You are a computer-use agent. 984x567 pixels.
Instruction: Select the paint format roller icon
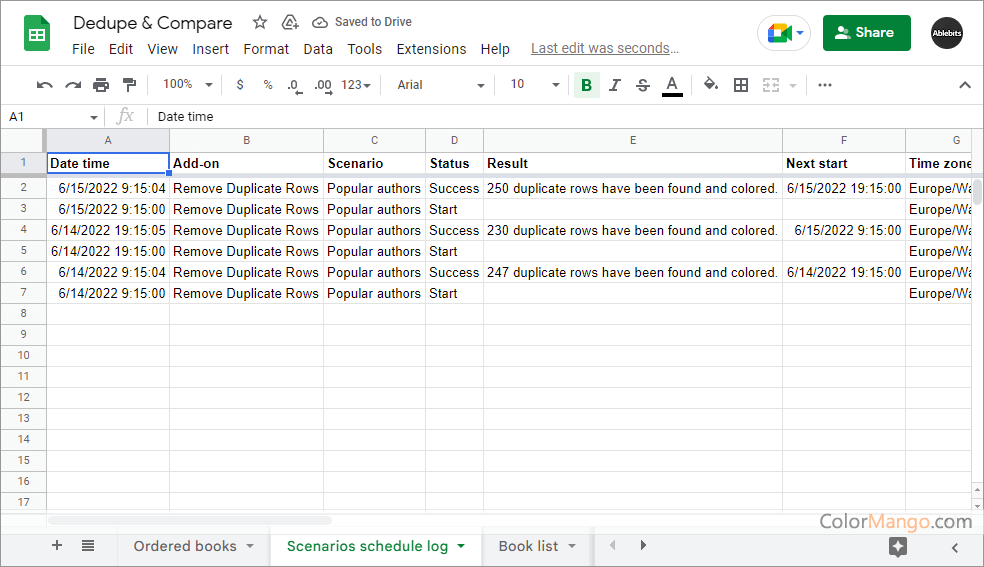(x=129, y=85)
